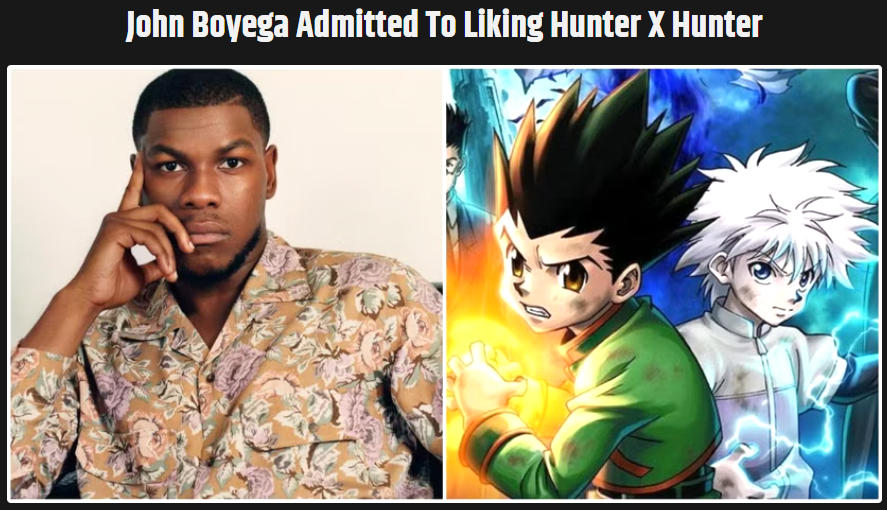
Task: Click the name "John Boyega" in the headline
Action: (x=208, y=27)
